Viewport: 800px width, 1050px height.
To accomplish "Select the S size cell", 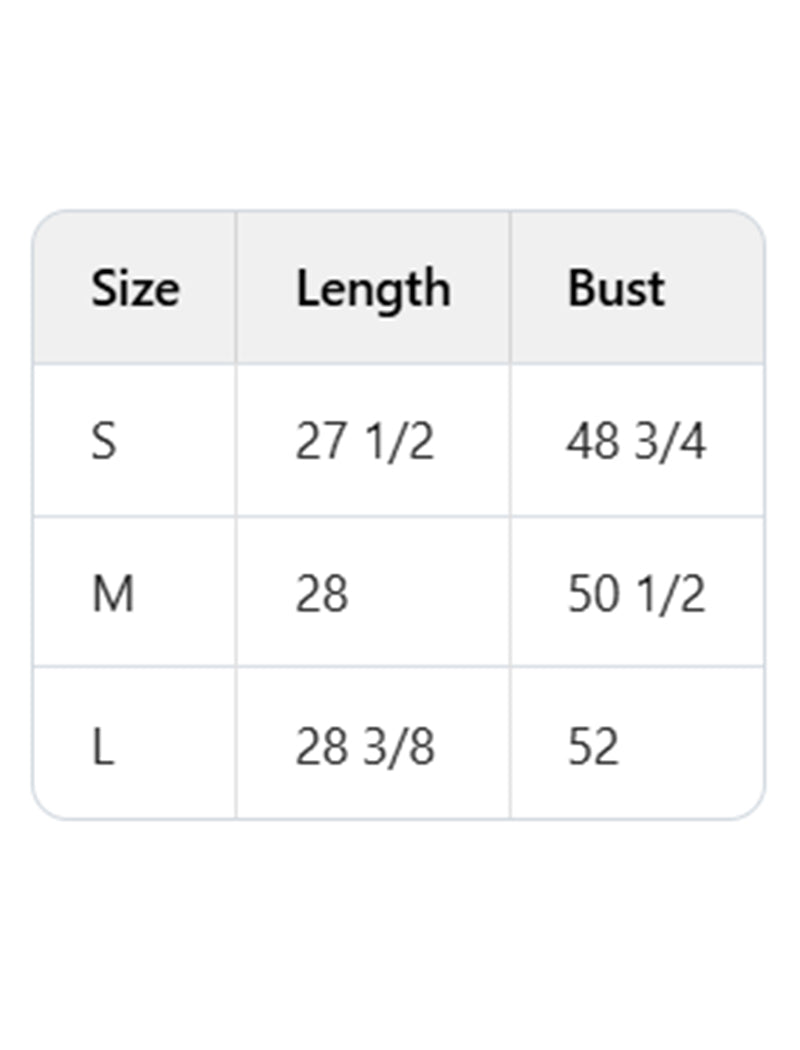I will tap(104, 441).
